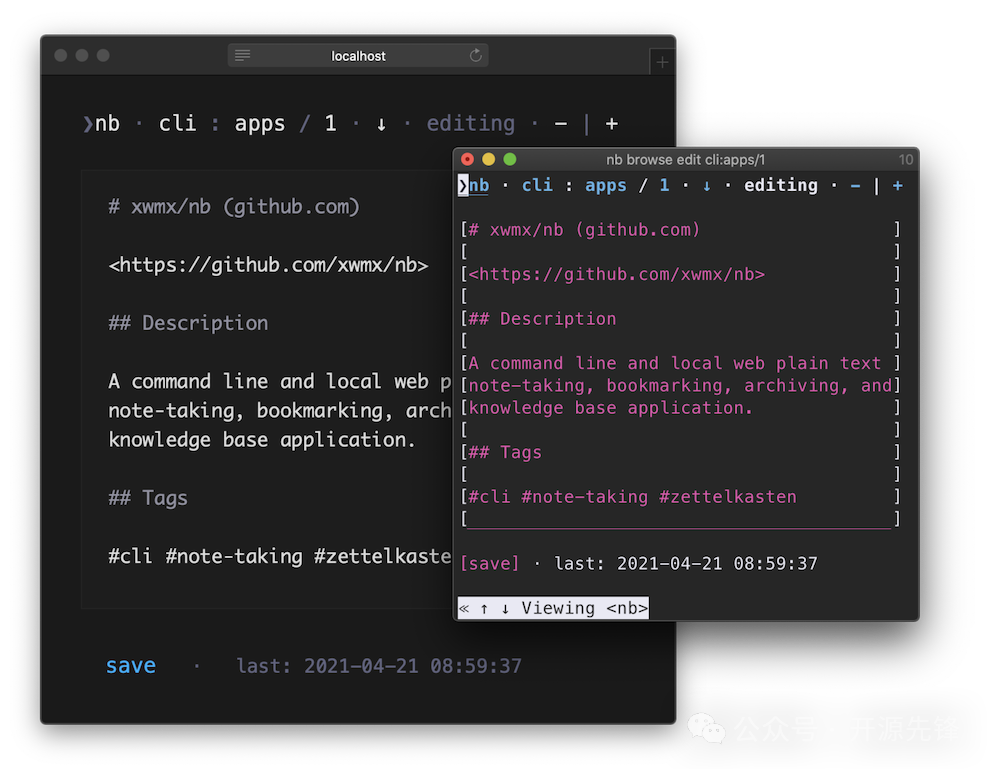Open the cli link in terminal window
Image resolution: width=991 pixels, height=769 pixels.
coord(537,185)
